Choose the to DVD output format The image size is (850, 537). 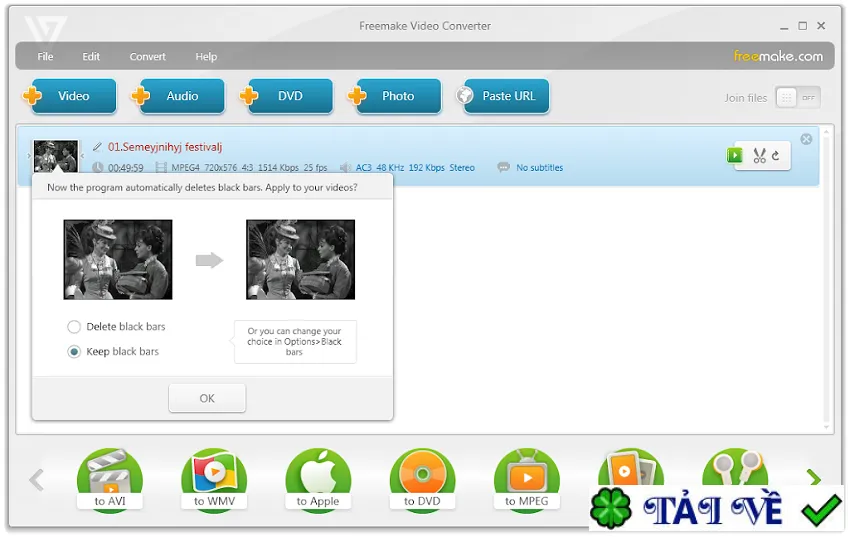click(x=422, y=481)
